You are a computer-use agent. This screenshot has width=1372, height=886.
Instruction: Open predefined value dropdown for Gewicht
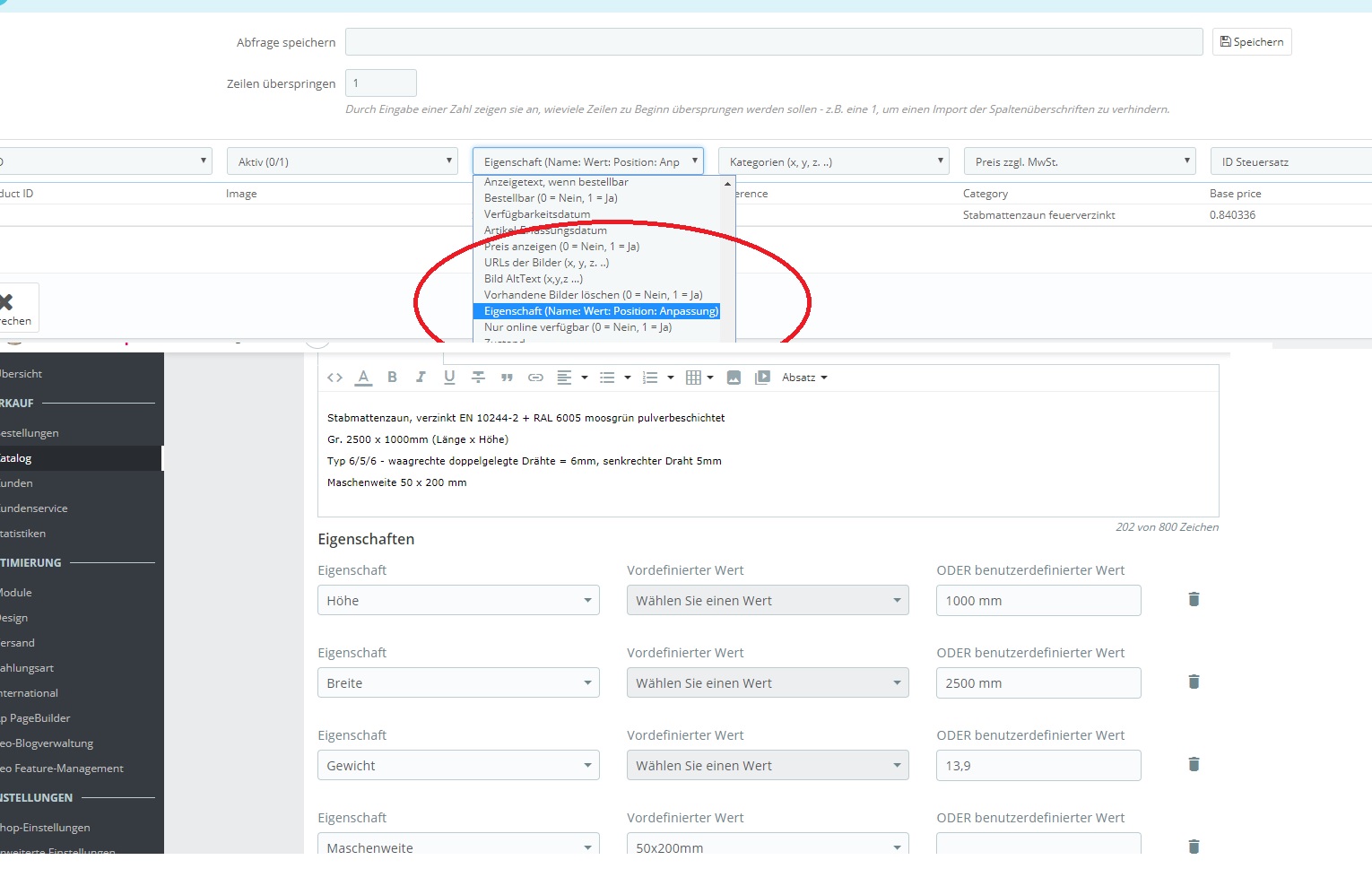[x=768, y=765]
